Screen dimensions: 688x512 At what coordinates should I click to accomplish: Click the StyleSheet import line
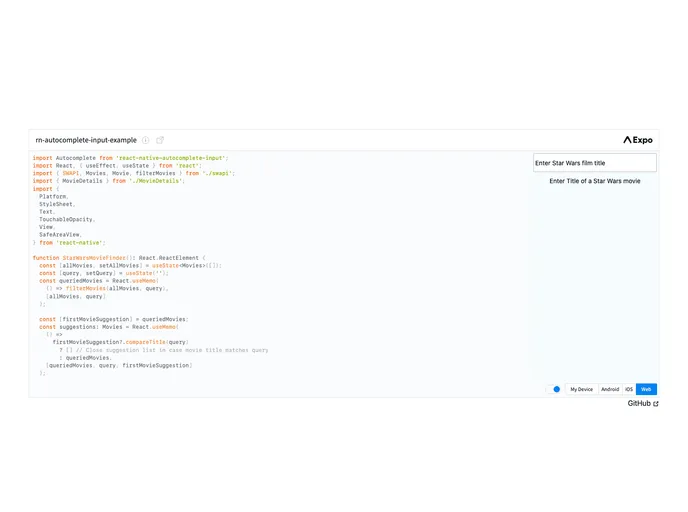tap(57, 204)
